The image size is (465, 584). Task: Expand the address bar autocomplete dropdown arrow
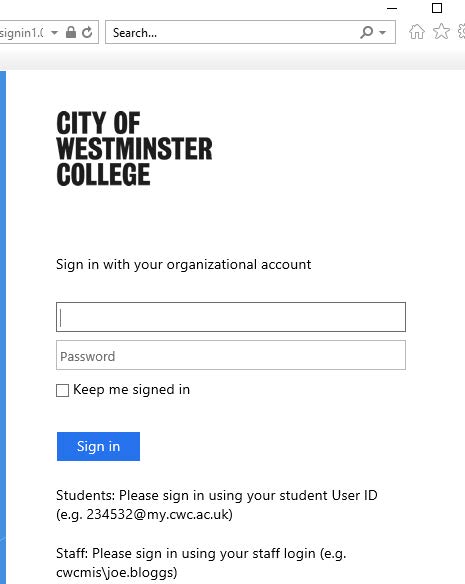point(54,33)
